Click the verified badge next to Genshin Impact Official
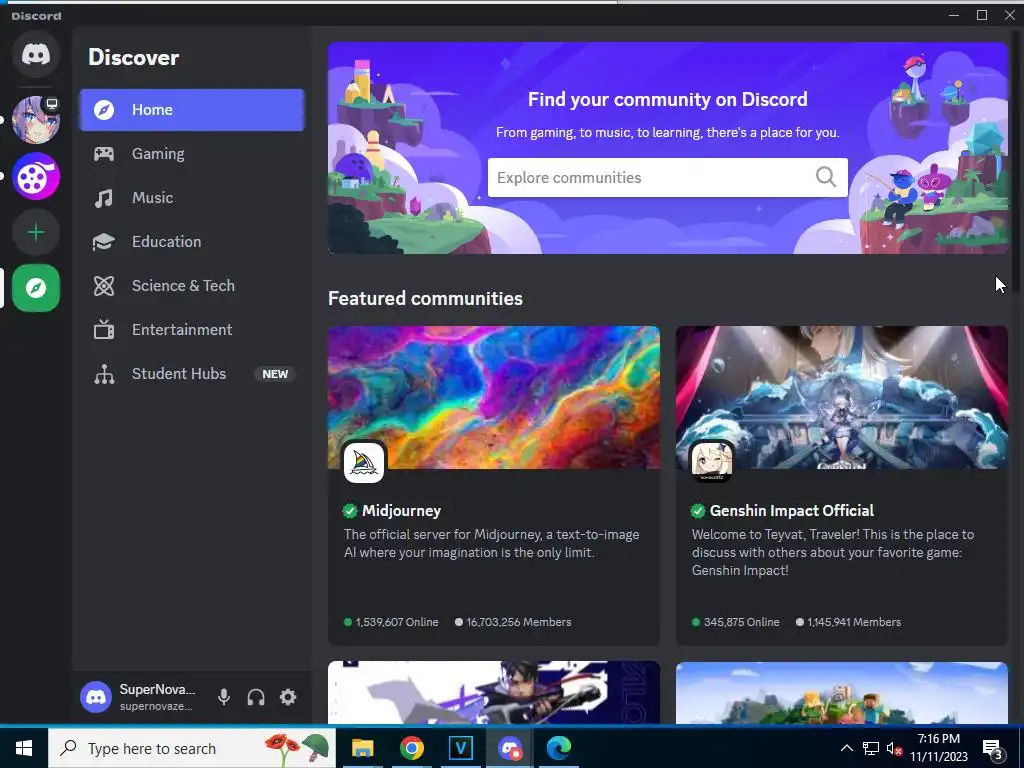 coord(698,511)
